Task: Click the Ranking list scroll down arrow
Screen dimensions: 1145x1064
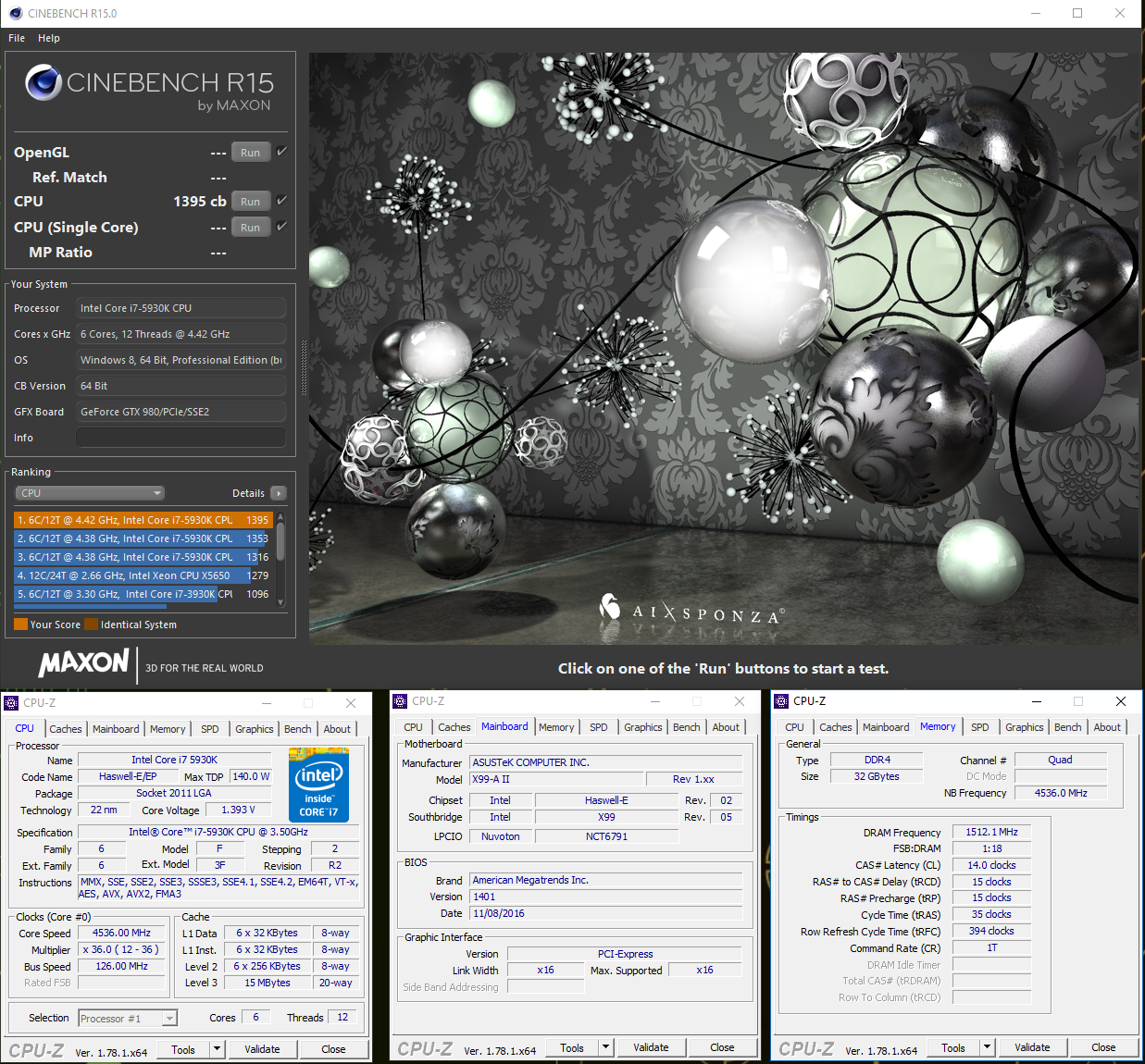Action: (x=280, y=601)
